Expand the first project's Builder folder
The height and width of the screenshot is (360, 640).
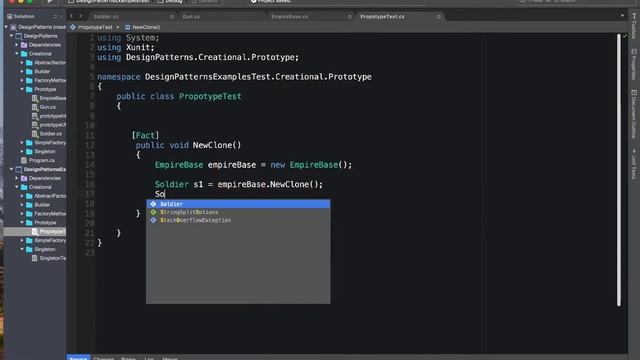(22, 71)
